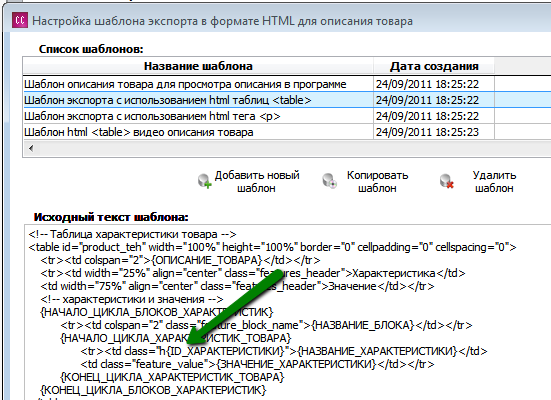Click the 'Название шаблона' column header

(x=198, y=66)
